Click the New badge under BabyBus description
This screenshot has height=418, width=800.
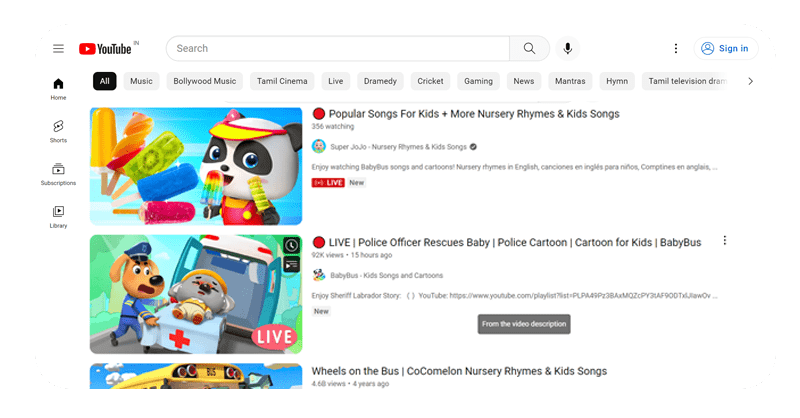[321, 311]
